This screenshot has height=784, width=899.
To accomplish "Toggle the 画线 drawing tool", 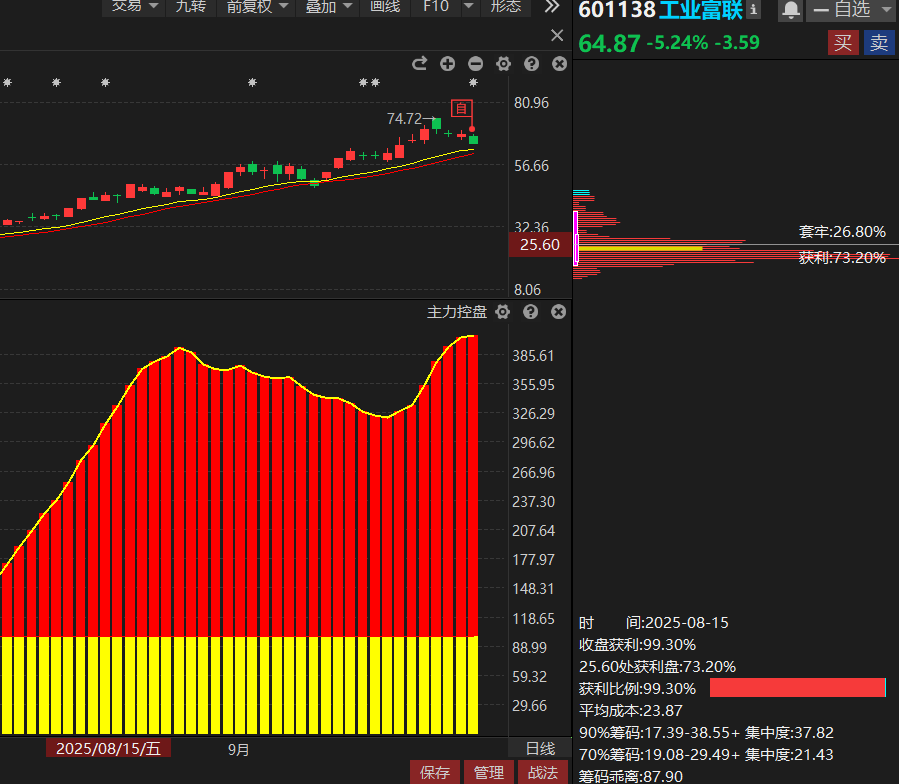I will pos(385,7).
